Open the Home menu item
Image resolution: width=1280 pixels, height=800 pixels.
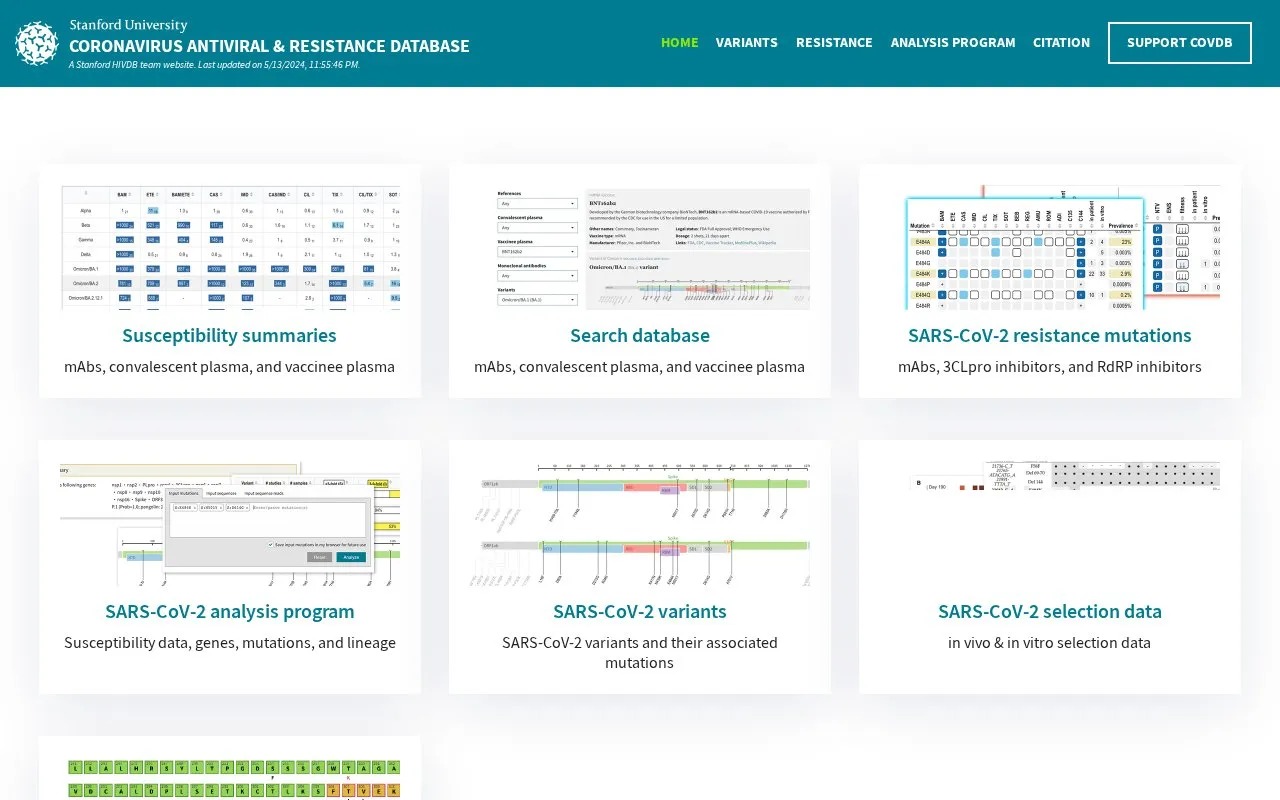pyautogui.click(x=680, y=43)
